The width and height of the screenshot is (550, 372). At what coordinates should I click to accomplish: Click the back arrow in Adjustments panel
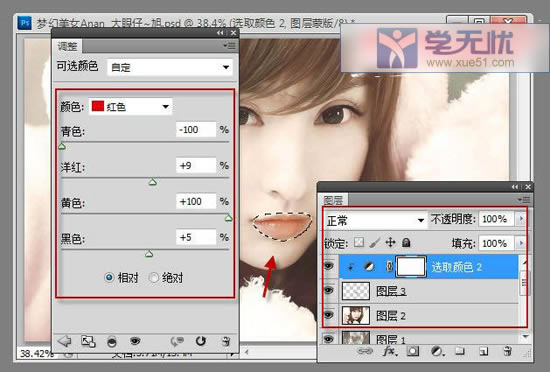point(65,340)
